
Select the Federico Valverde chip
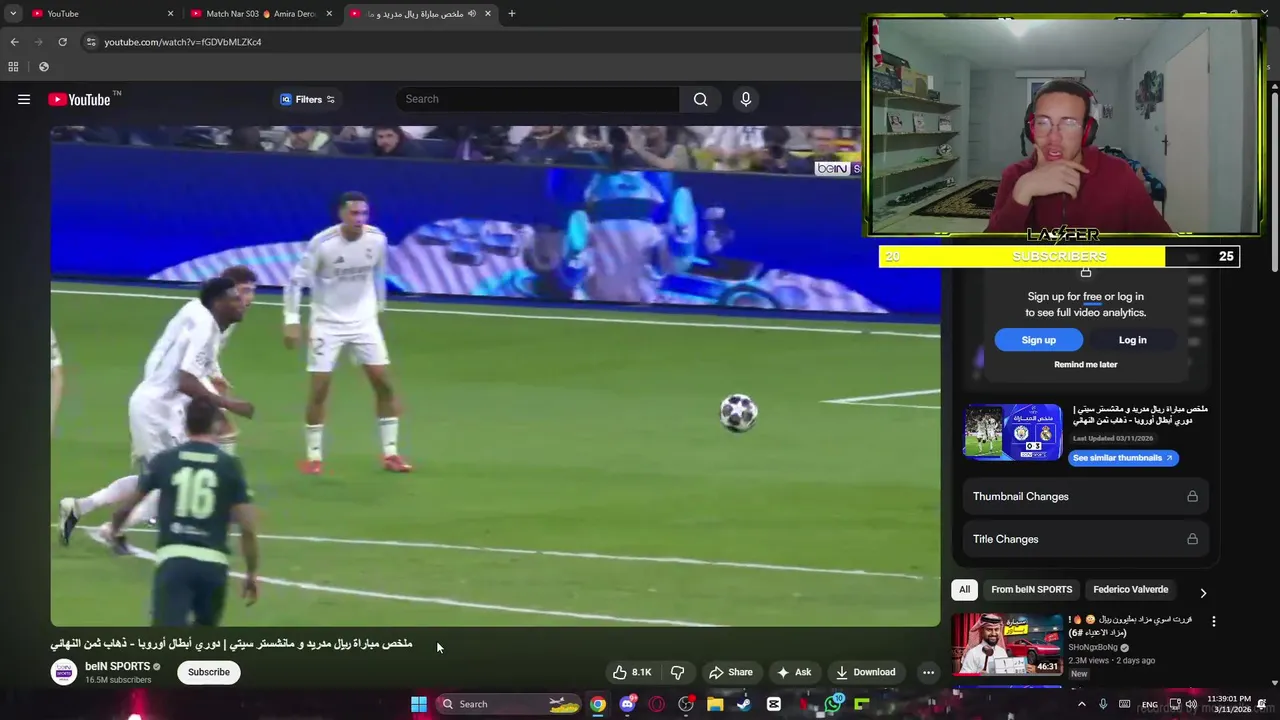coord(1130,590)
